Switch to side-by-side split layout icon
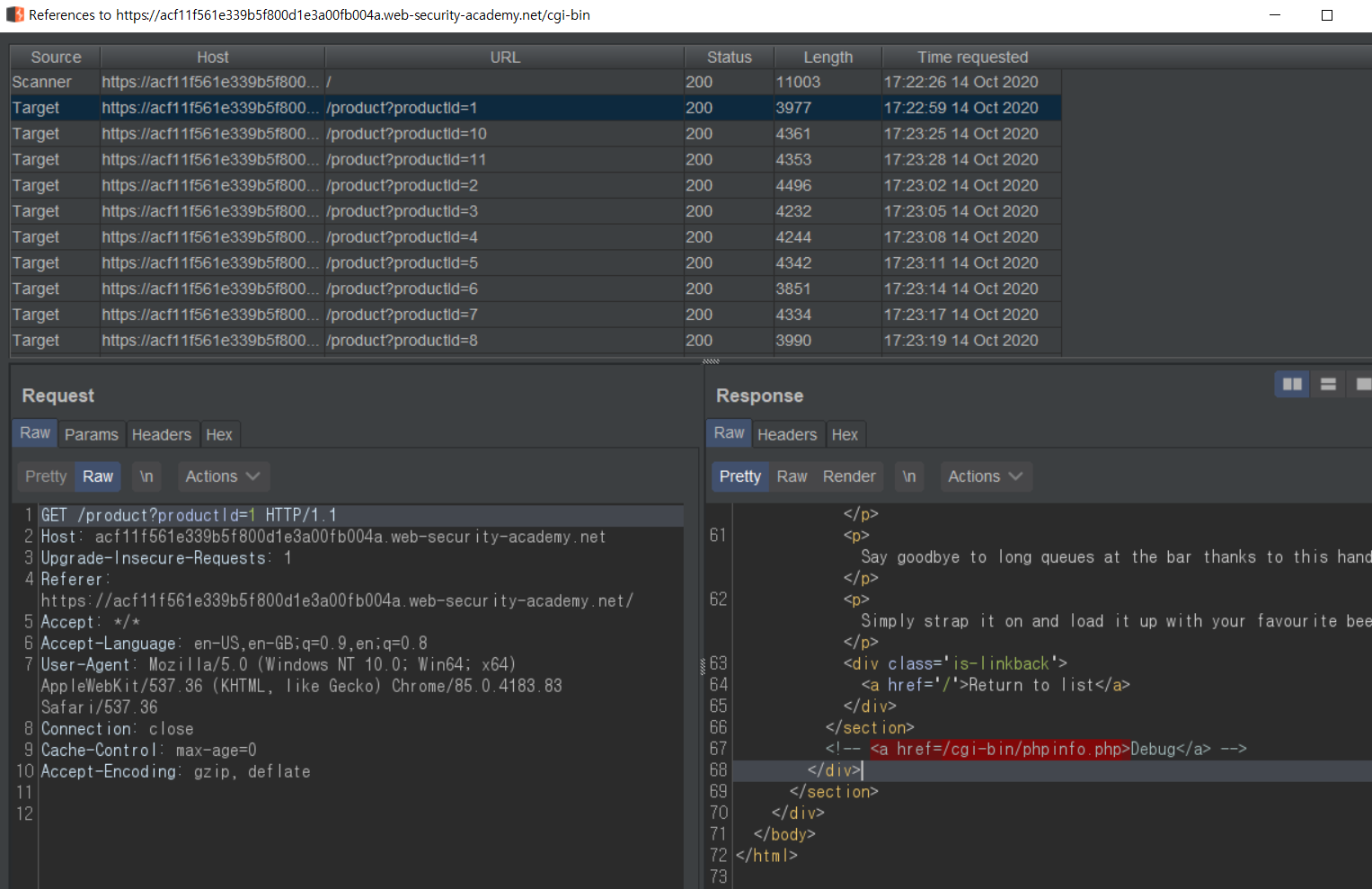Image resolution: width=1372 pixels, height=889 pixels. tap(1292, 385)
